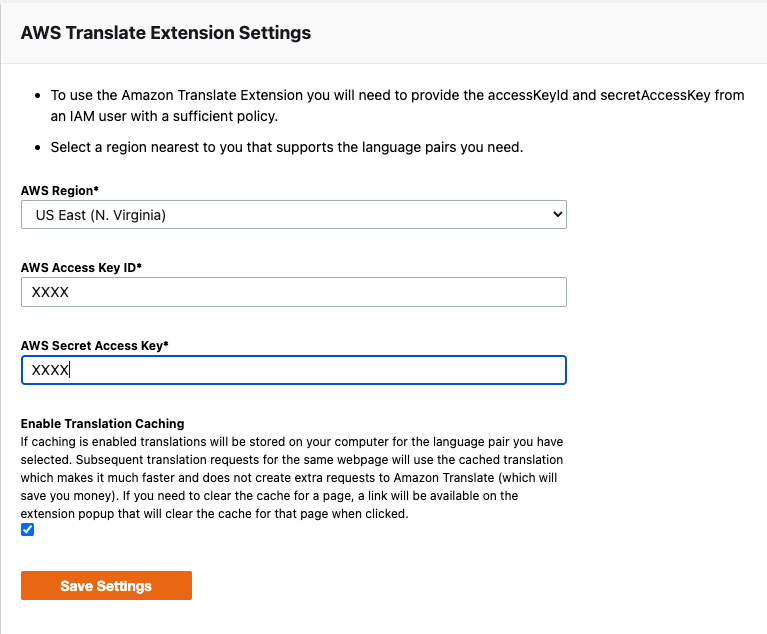This screenshot has height=634, width=767.
Task: Select the US East (N. Virginia) value text
Action: [x=99, y=214]
